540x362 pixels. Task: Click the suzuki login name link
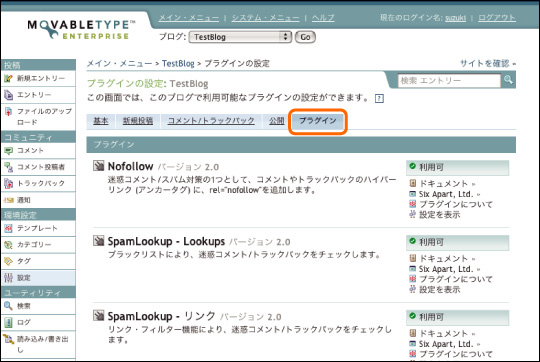pos(455,18)
